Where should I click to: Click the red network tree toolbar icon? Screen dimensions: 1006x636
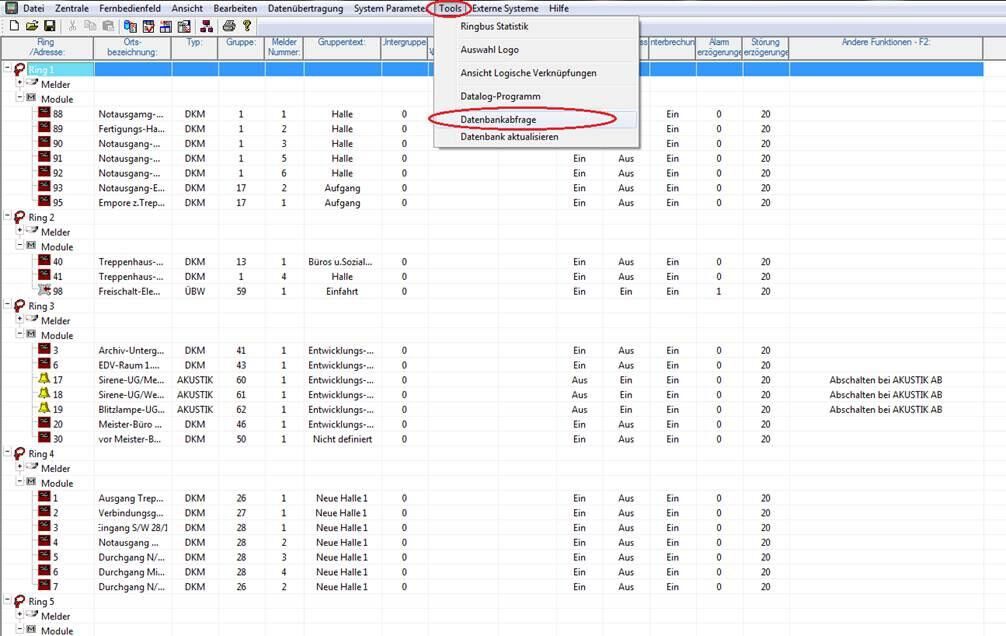pos(207,26)
